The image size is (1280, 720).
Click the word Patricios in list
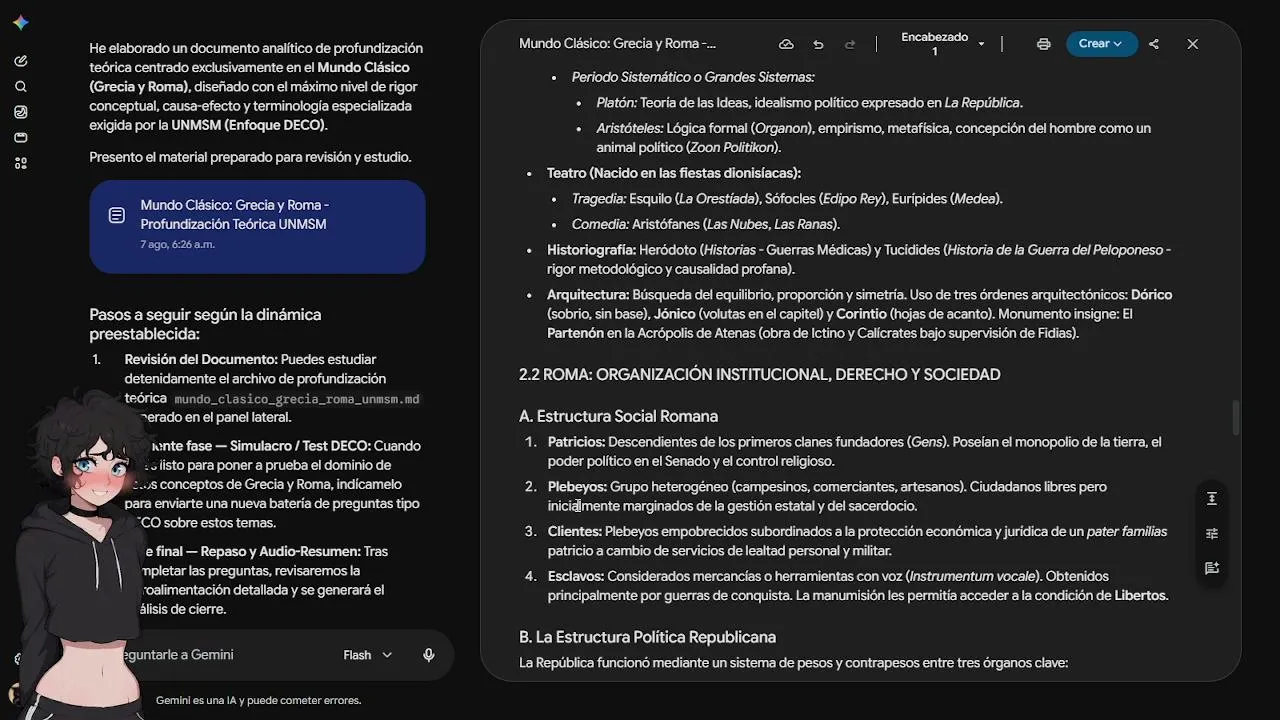tap(575, 442)
